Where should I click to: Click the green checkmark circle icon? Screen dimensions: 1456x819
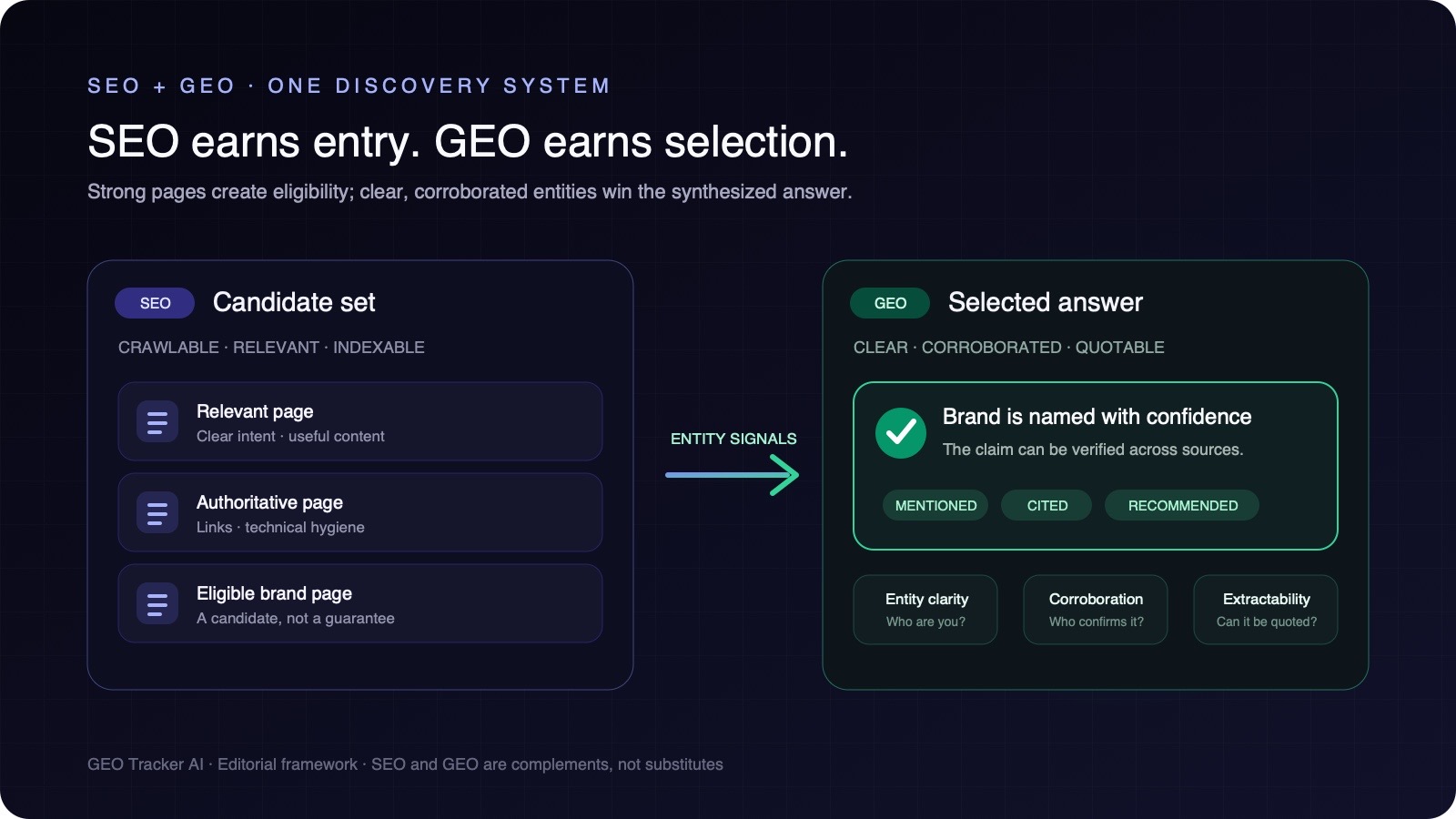(900, 433)
